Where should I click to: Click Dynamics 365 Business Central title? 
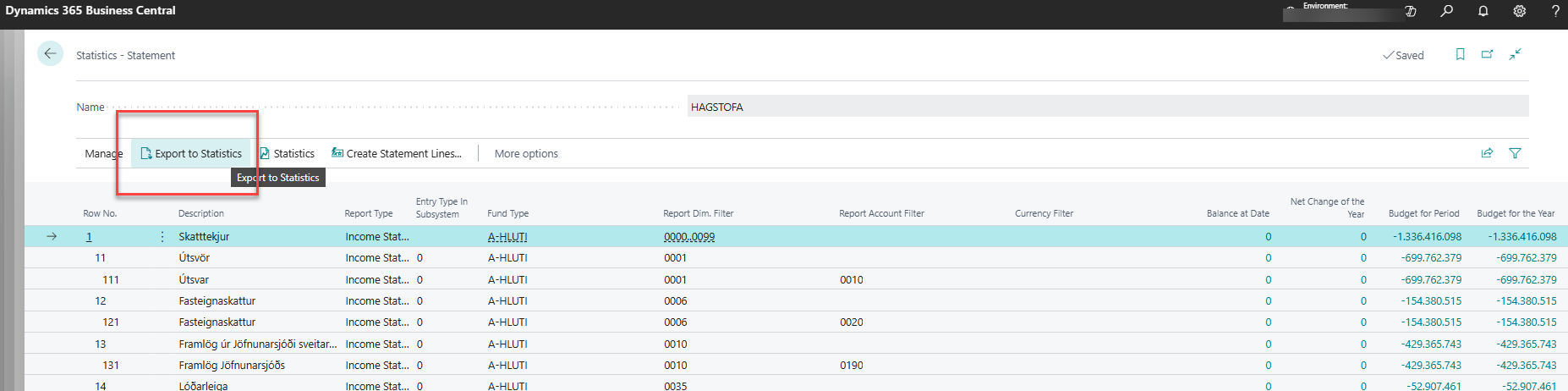90,10
